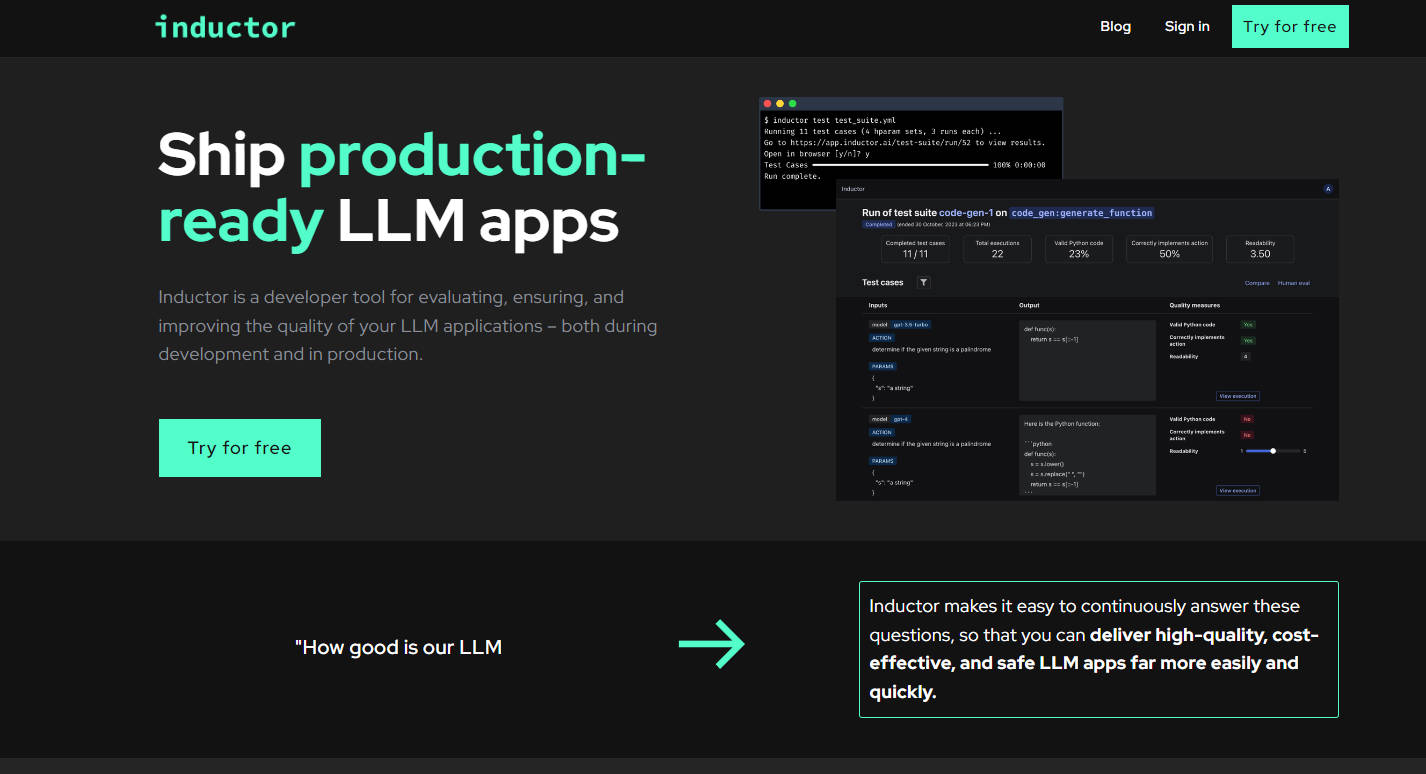Screen dimensions: 1426x774
Task: Open the Compare link in Test cases
Action: tap(1257, 283)
